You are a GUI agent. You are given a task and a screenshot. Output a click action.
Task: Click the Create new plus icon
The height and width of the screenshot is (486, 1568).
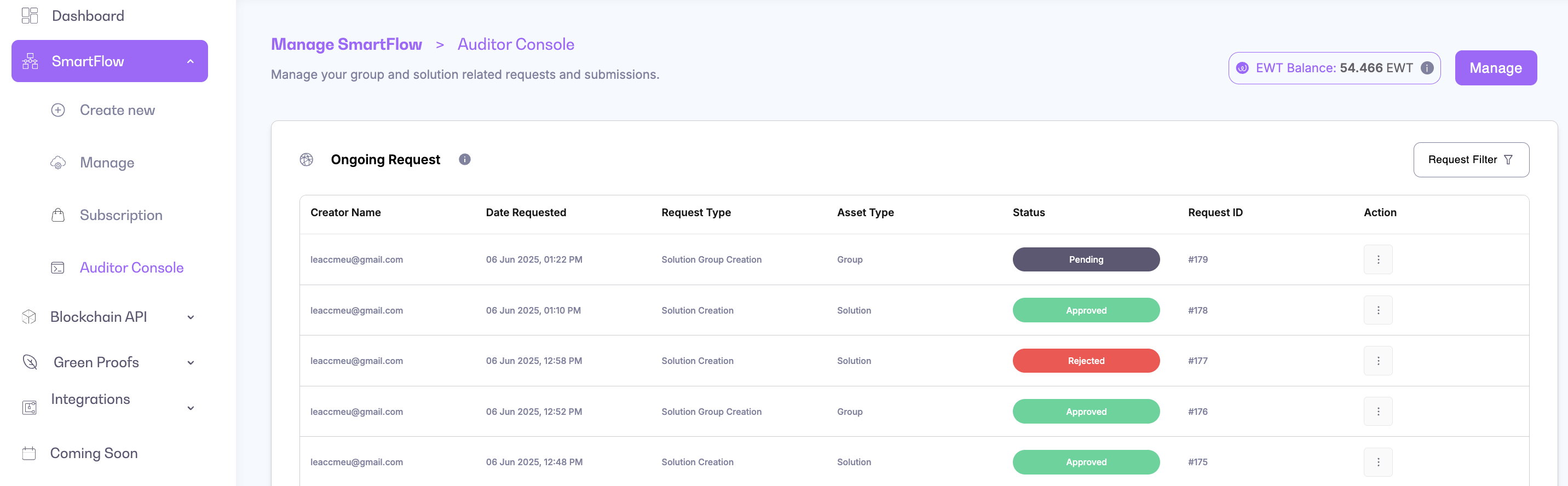tap(58, 110)
